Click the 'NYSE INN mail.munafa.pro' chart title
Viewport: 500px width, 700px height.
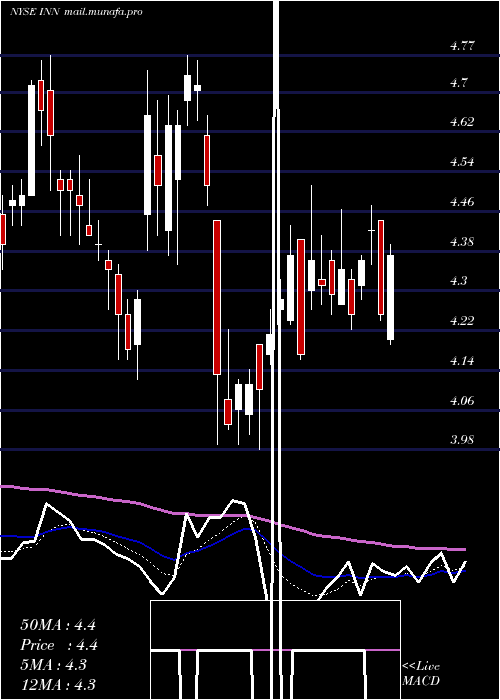[x=76, y=12]
